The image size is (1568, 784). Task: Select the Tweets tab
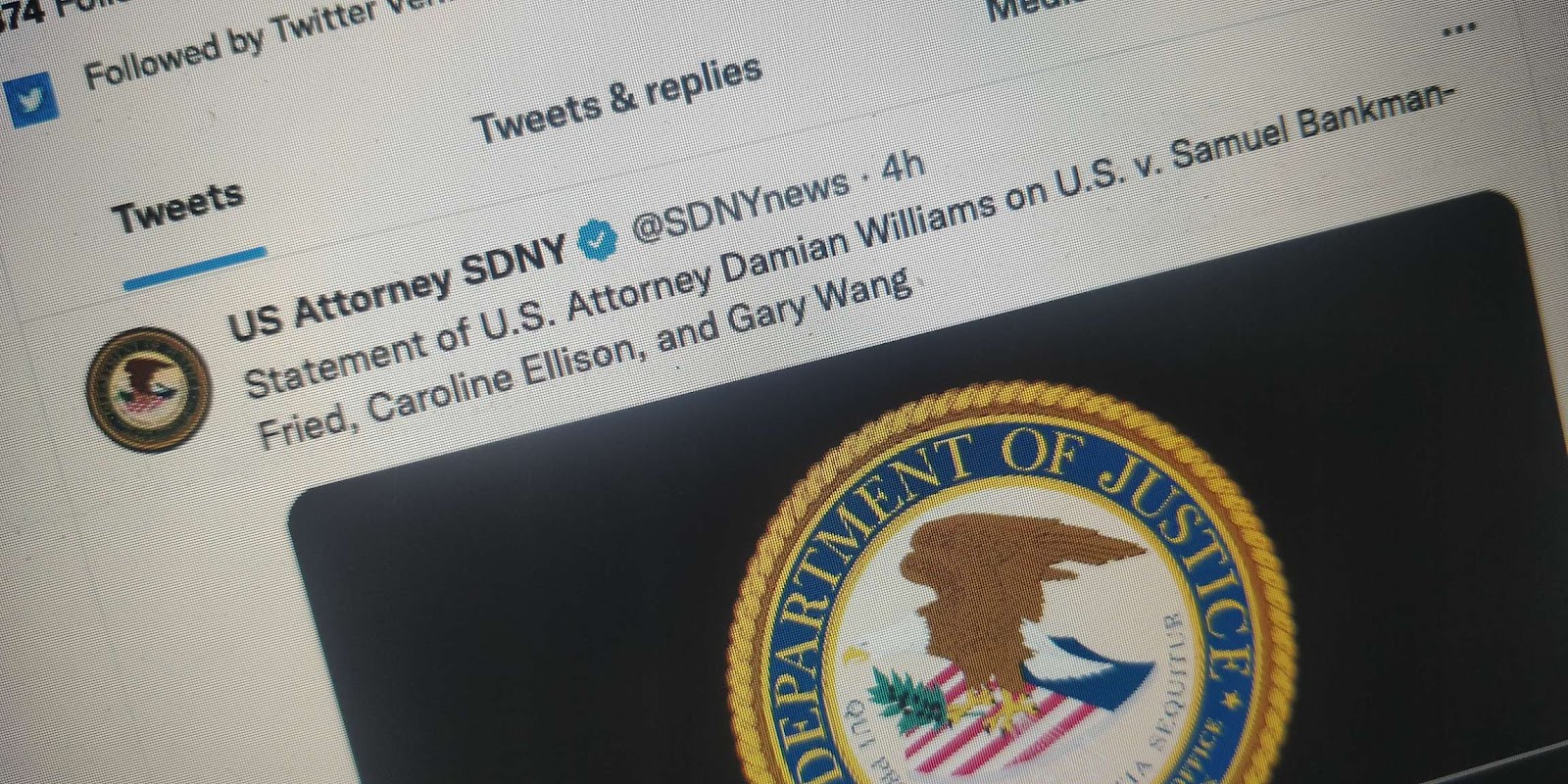pyautogui.click(x=177, y=207)
